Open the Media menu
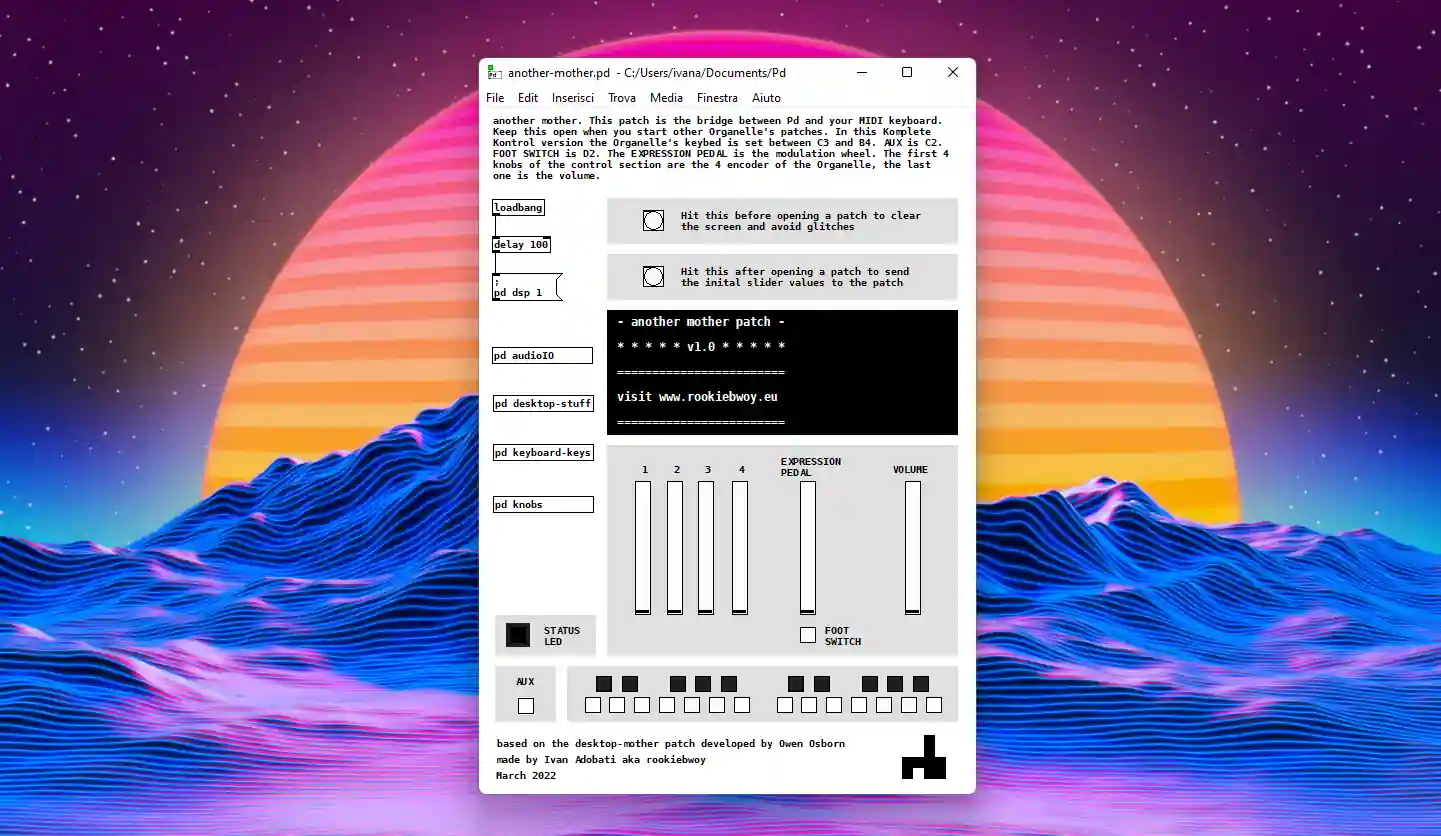Screen dimensions: 1441x836 click(666, 98)
